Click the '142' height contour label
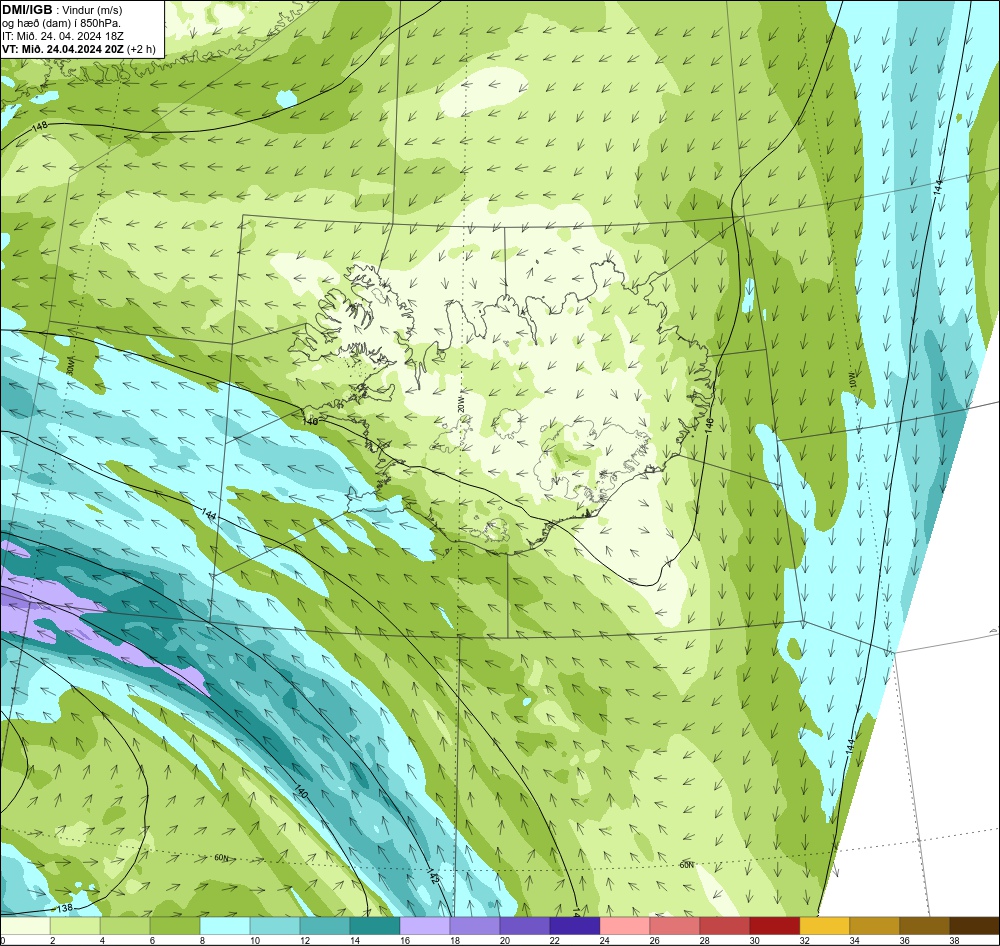The image size is (1000, 946). (433, 875)
